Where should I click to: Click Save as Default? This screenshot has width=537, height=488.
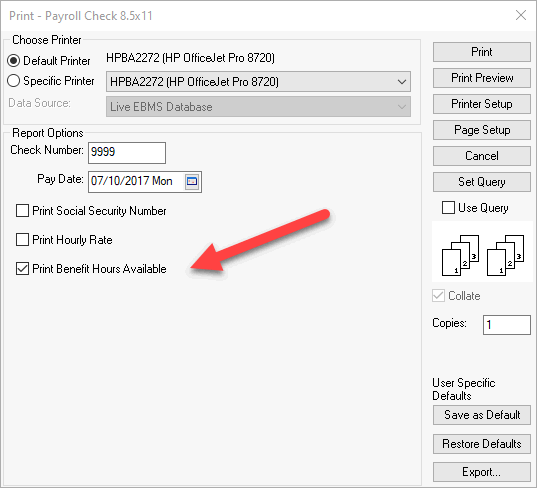coord(482,415)
